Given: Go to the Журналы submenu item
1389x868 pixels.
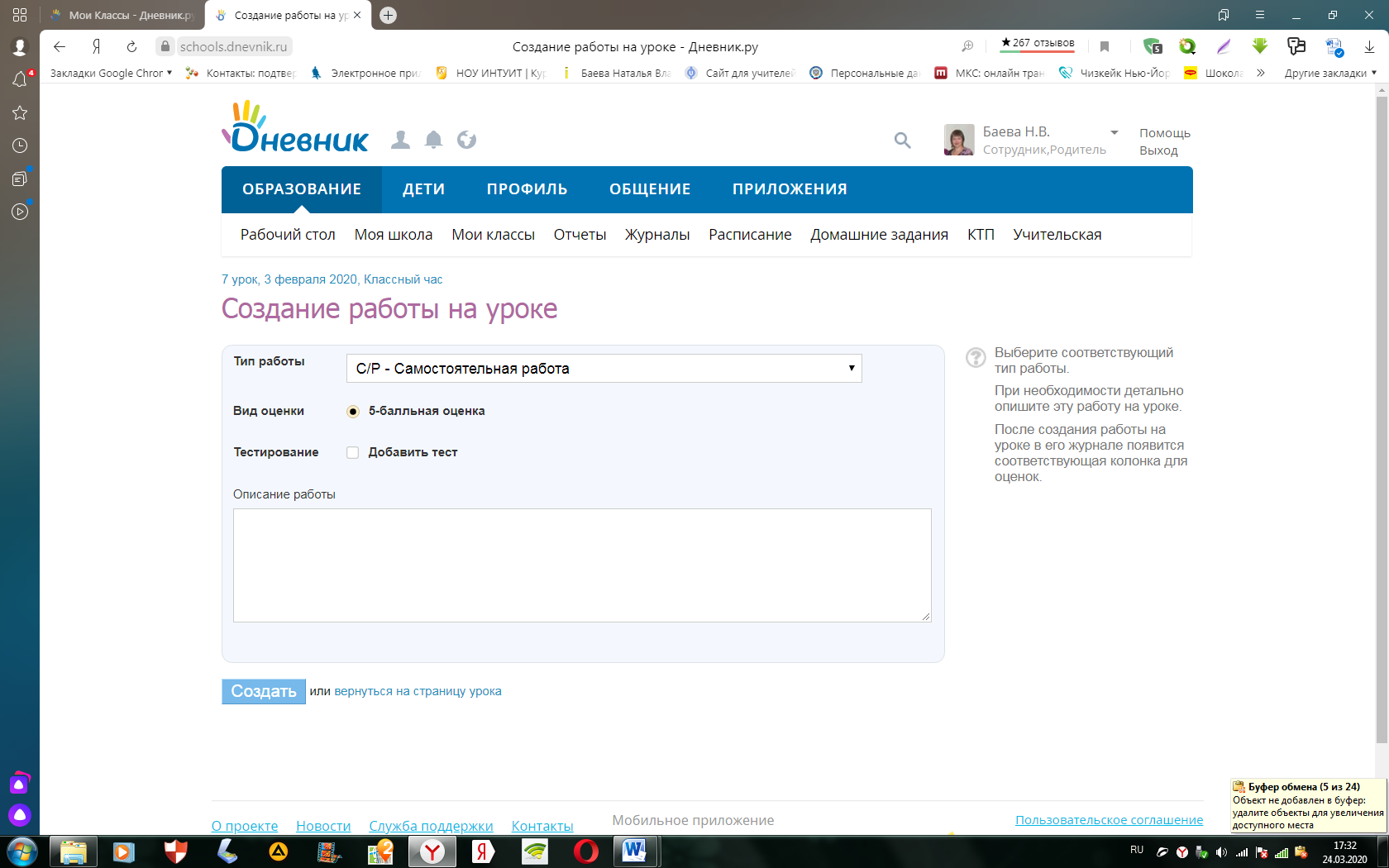Looking at the screenshot, I should click(657, 235).
